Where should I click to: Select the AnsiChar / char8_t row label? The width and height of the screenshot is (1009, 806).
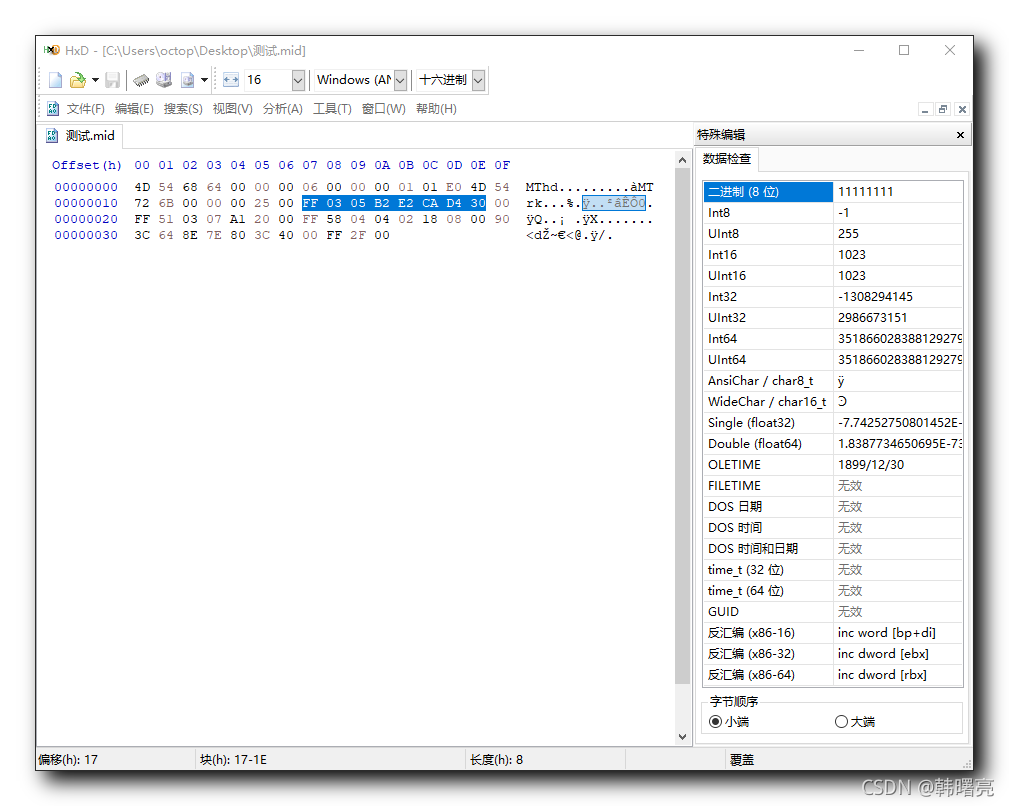[x=761, y=381]
